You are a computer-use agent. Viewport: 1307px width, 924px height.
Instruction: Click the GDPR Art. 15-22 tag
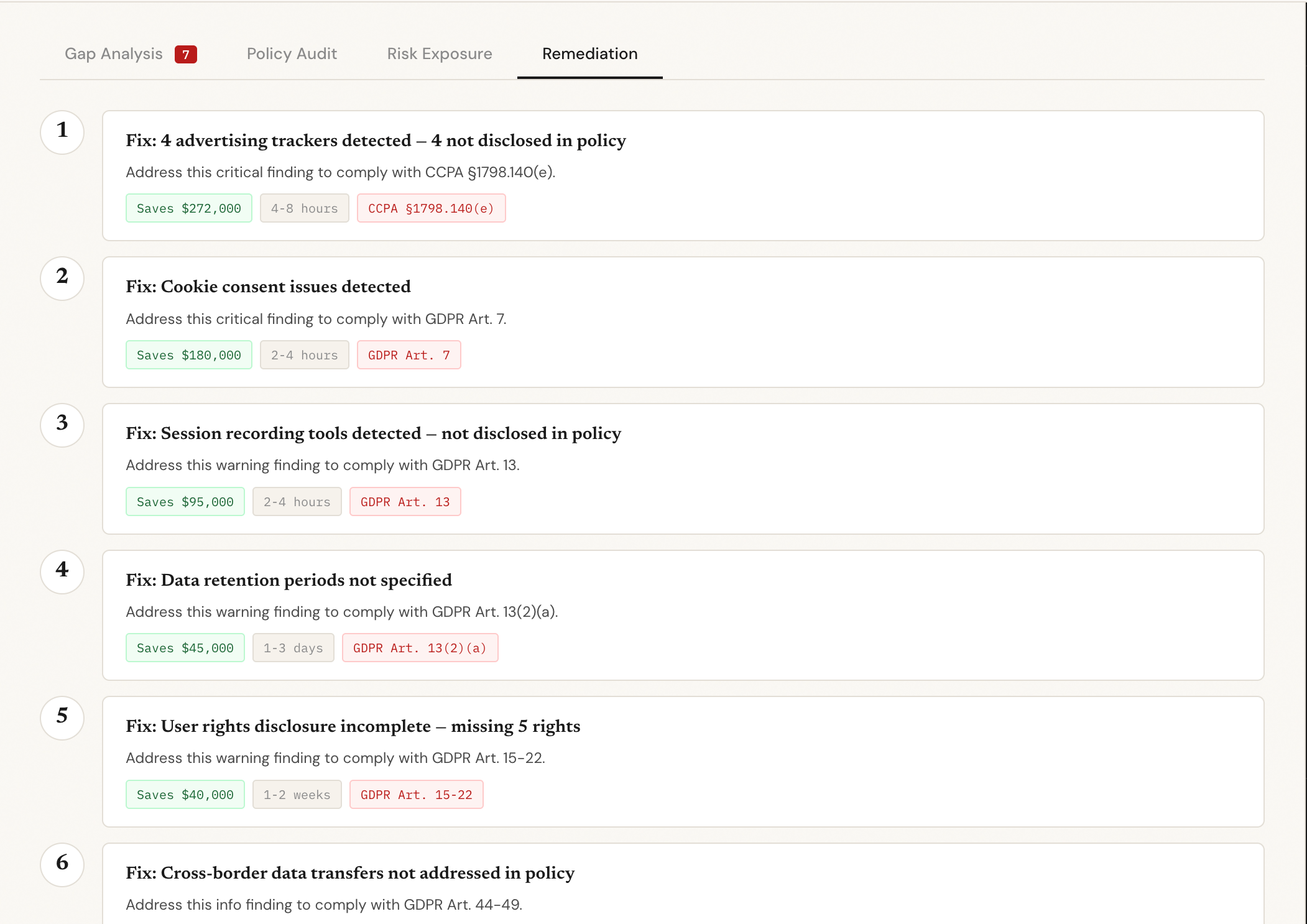coord(416,795)
